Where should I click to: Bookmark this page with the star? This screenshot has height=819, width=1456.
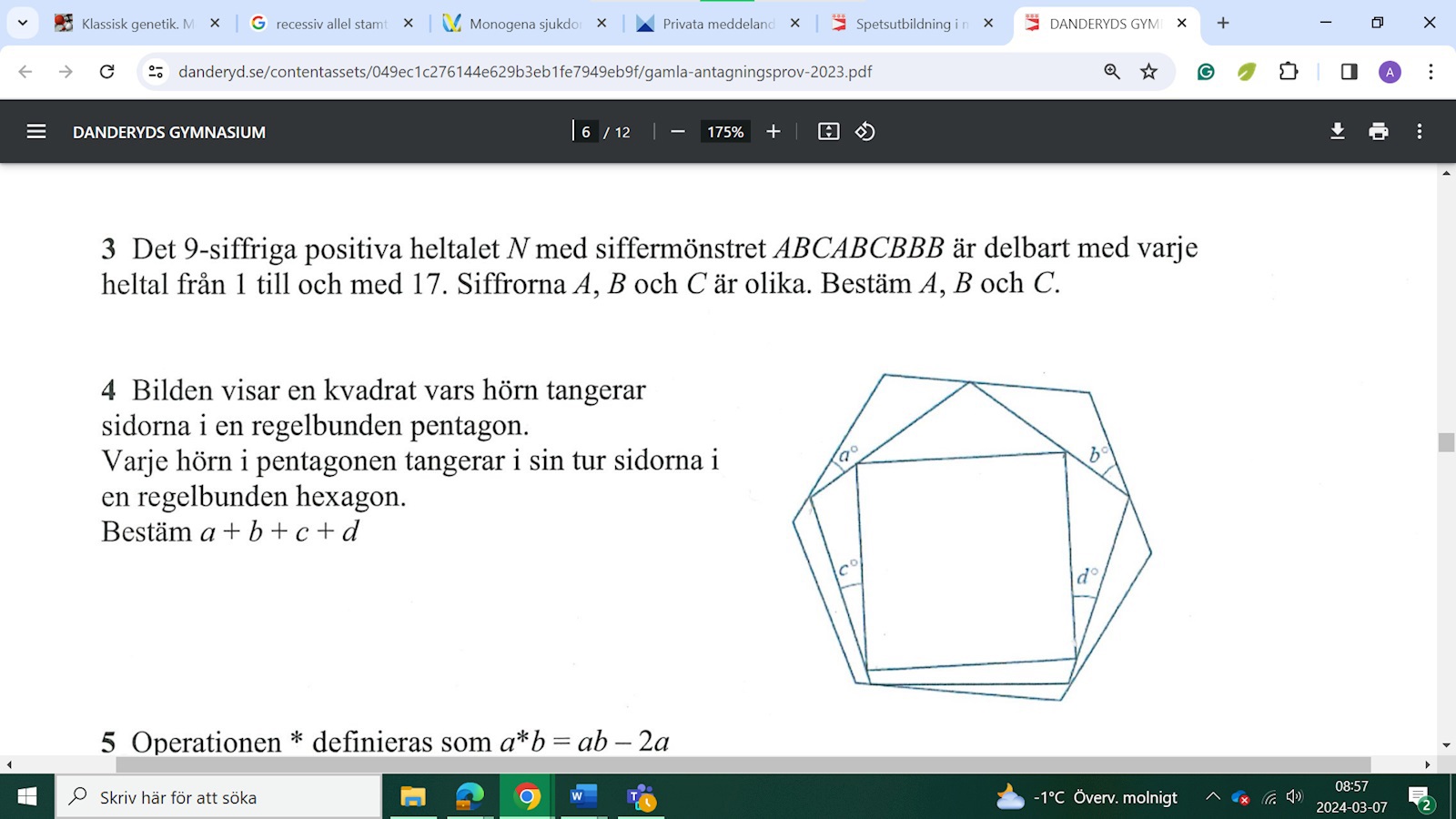(x=1148, y=72)
